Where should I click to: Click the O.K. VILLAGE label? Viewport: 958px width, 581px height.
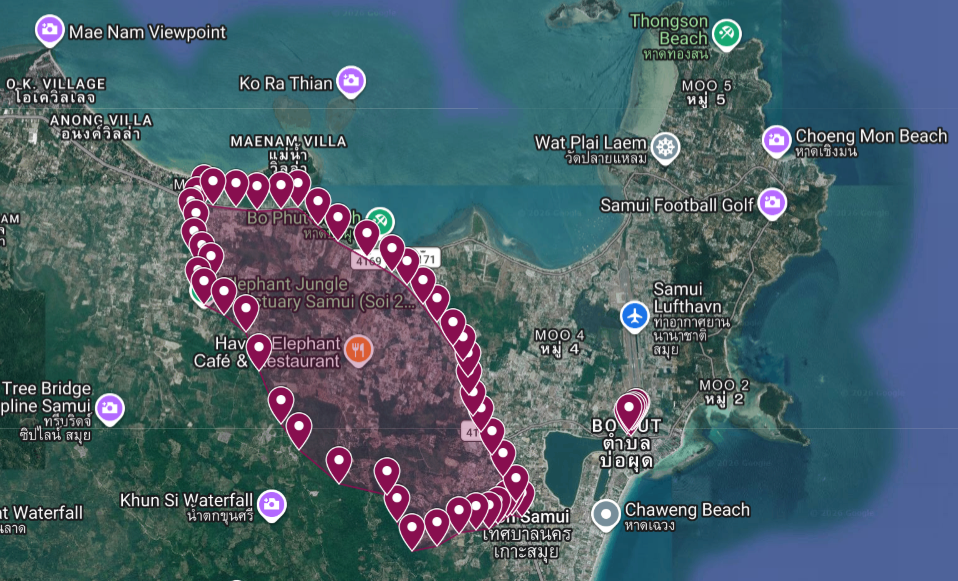click(x=56, y=91)
